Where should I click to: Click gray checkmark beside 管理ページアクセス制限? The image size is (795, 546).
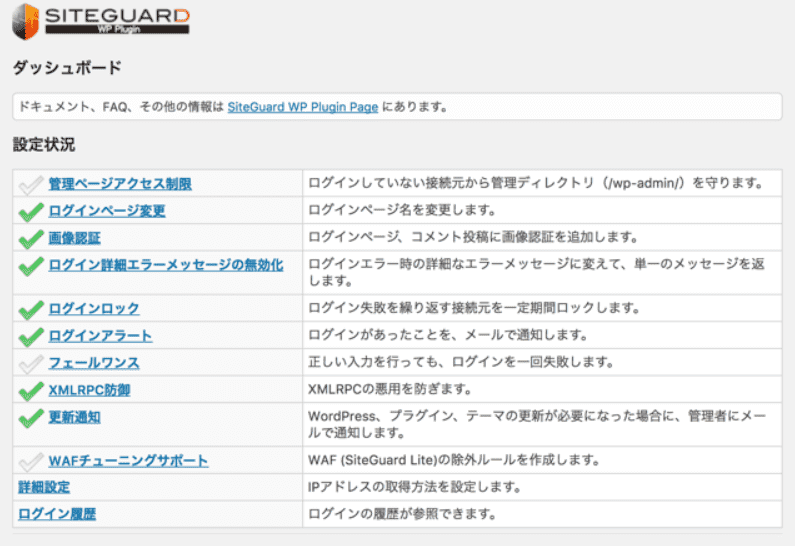[31, 184]
